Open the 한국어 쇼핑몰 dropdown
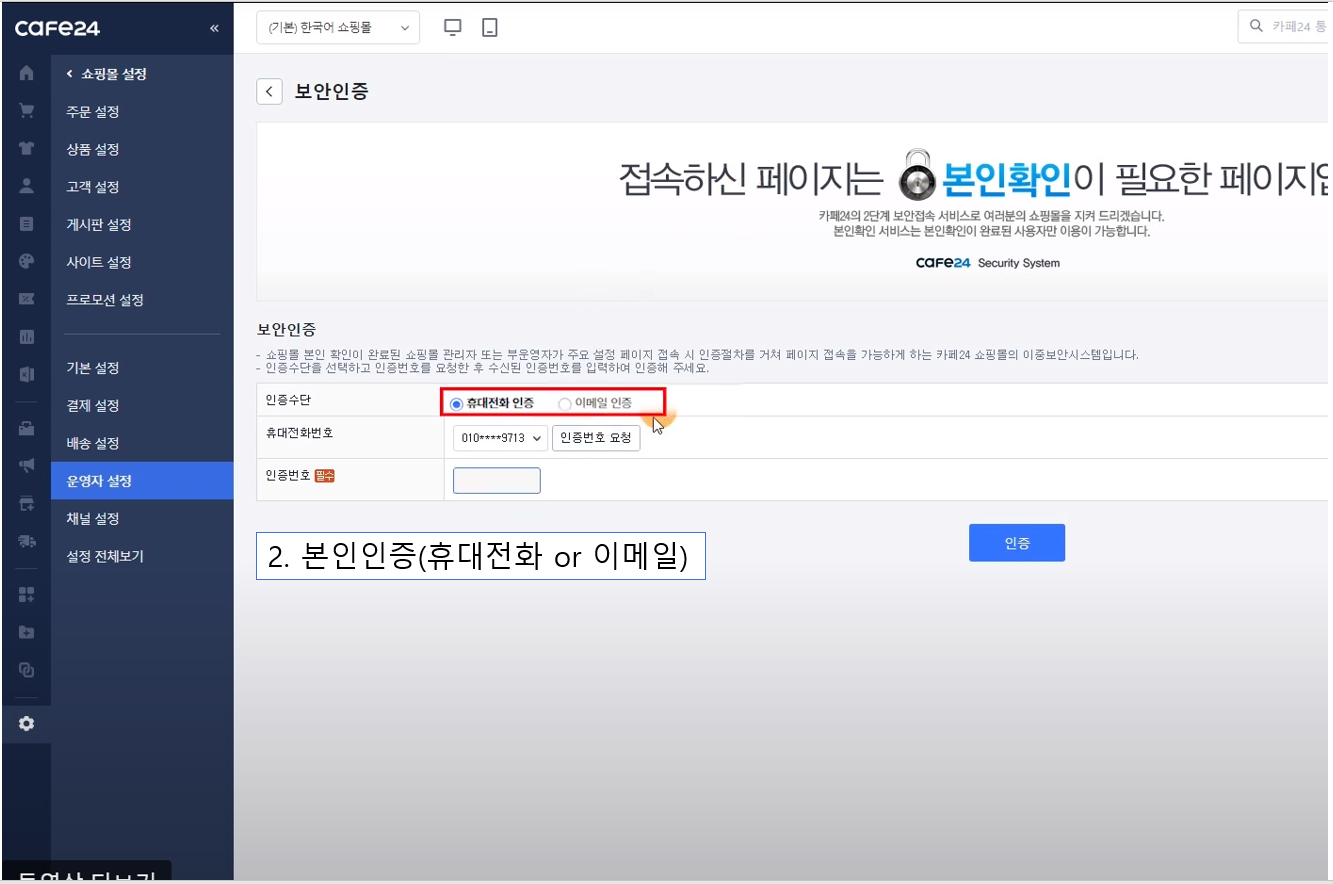 coord(338,28)
